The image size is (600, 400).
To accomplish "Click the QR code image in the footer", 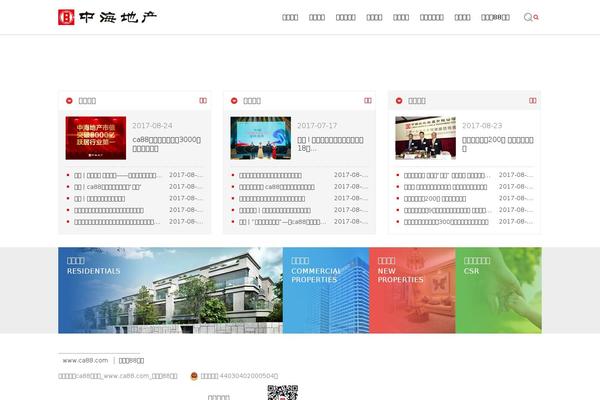I will point(282,392).
